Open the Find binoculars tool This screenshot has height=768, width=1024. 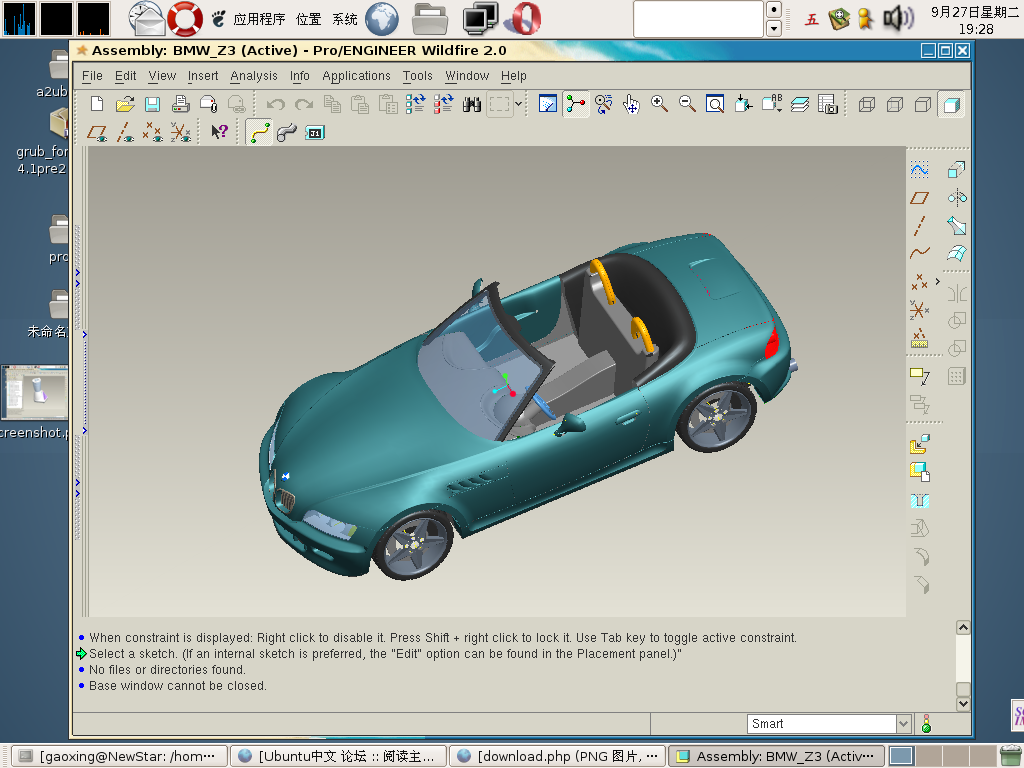(x=472, y=104)
